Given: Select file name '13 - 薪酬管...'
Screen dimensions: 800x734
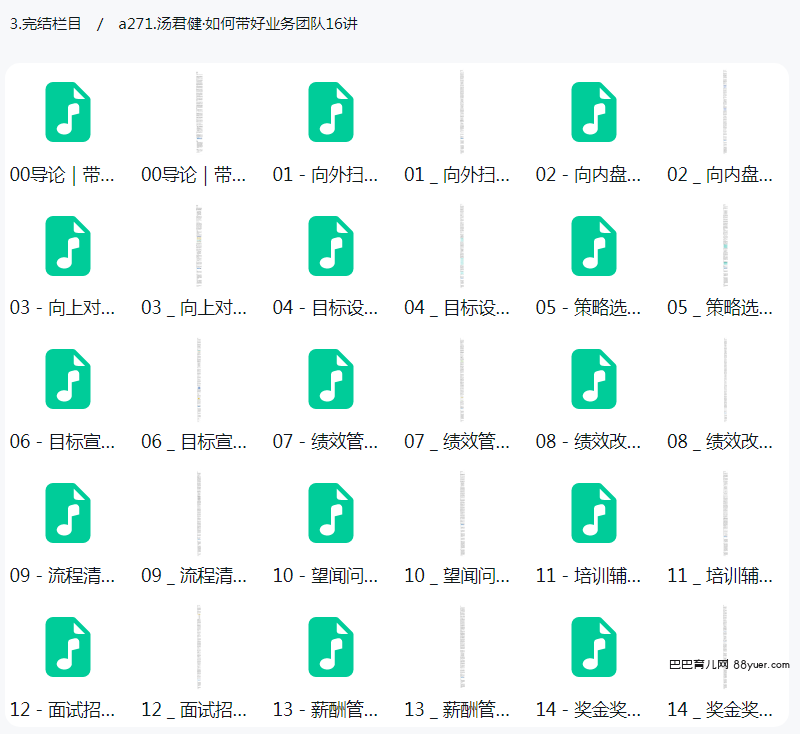Looking at the screenshot, I should (x=326, y=710).
